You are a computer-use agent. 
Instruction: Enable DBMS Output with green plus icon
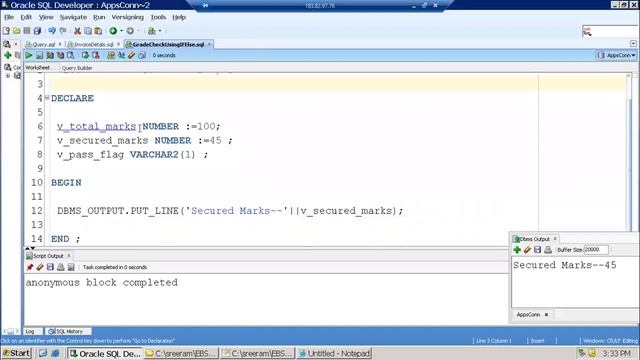517,250
